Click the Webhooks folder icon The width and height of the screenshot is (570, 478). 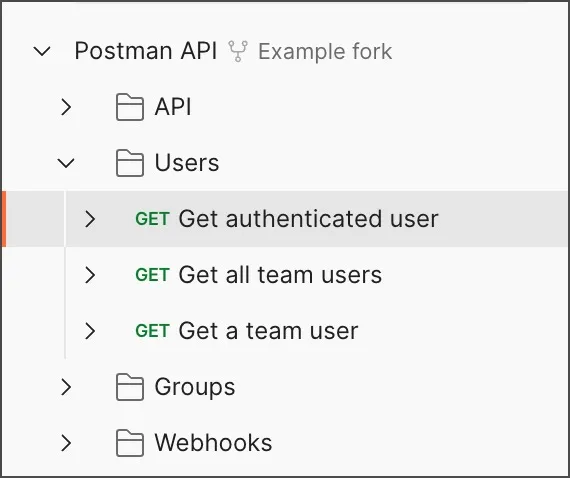(x=130, y=443)
